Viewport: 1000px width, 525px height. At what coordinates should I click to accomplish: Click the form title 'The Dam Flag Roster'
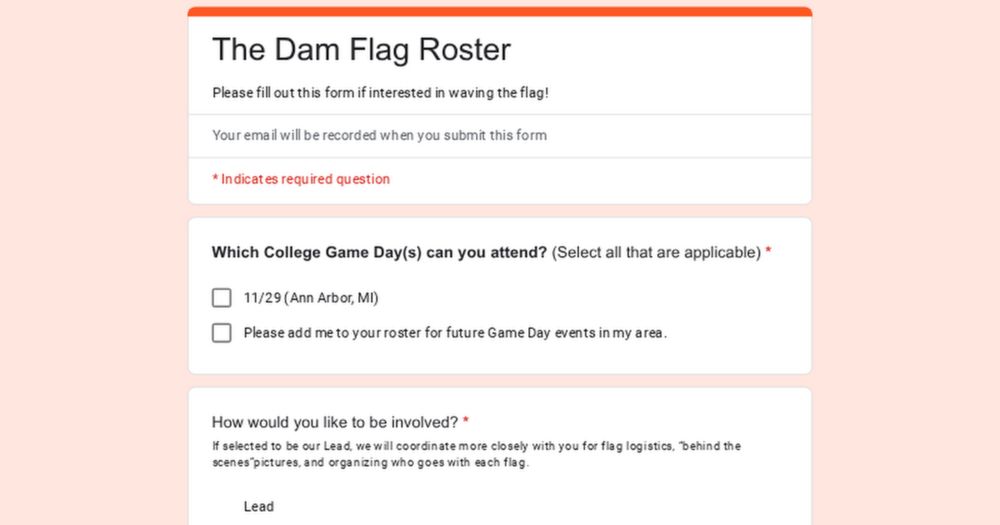362,49
